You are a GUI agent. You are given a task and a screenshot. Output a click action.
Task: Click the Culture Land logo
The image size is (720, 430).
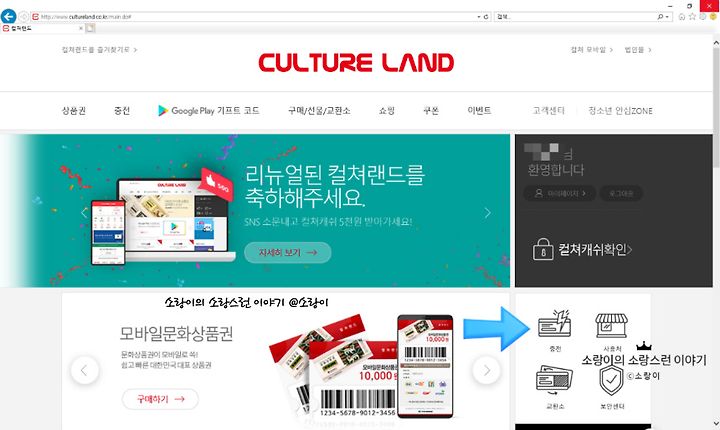click(356, 62)
